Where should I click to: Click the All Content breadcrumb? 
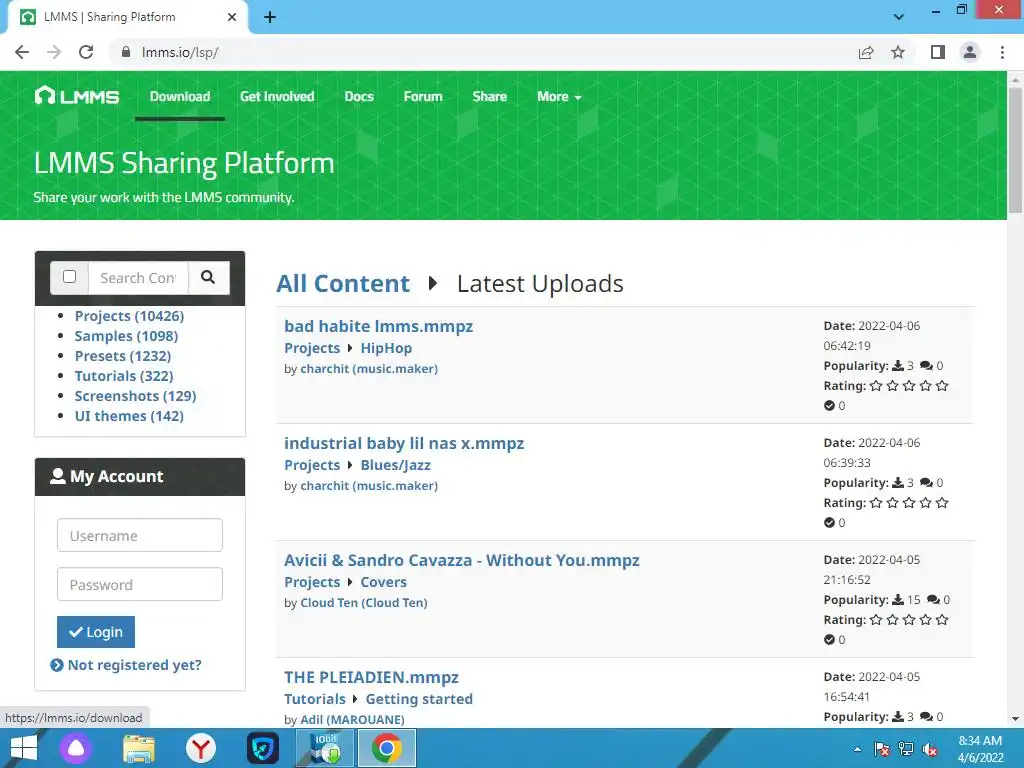click(x=343, y=284)
